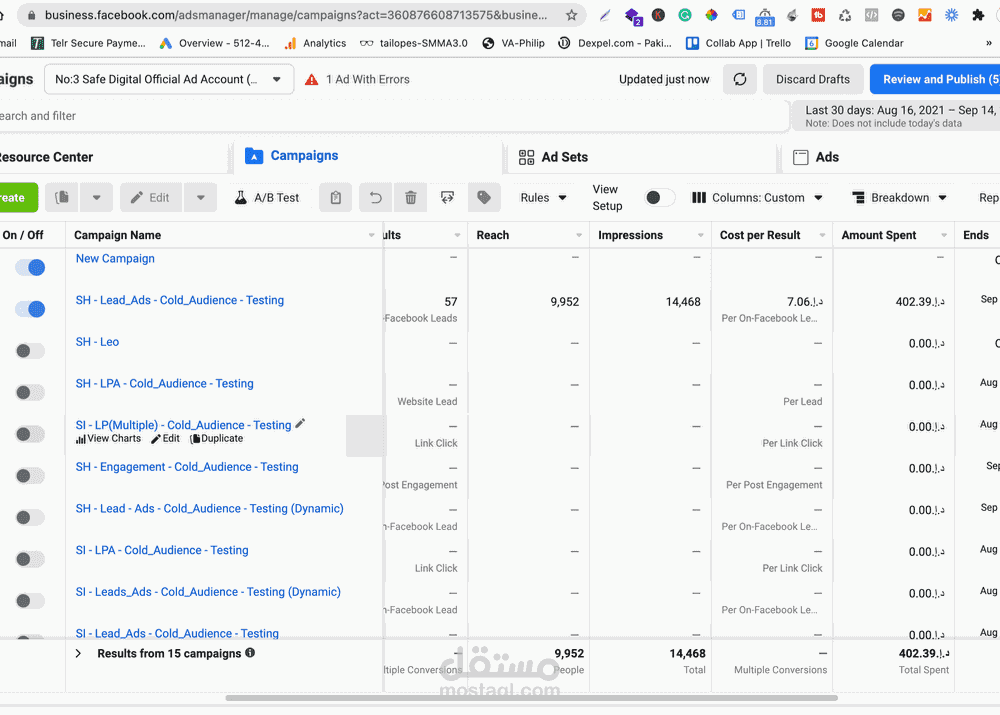Turn on SH - Leo campaign toggle
The image size is (1000, 715).
click(x=30, y=351)
